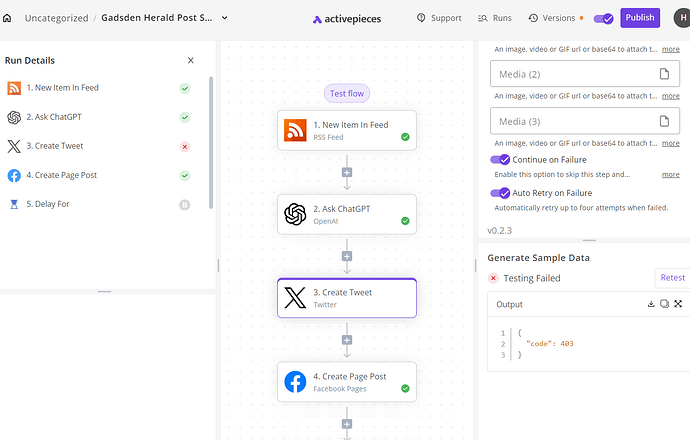This screenshot has height=440, width=690.
Task: Open Versions history
Action: tap(552, 18)
